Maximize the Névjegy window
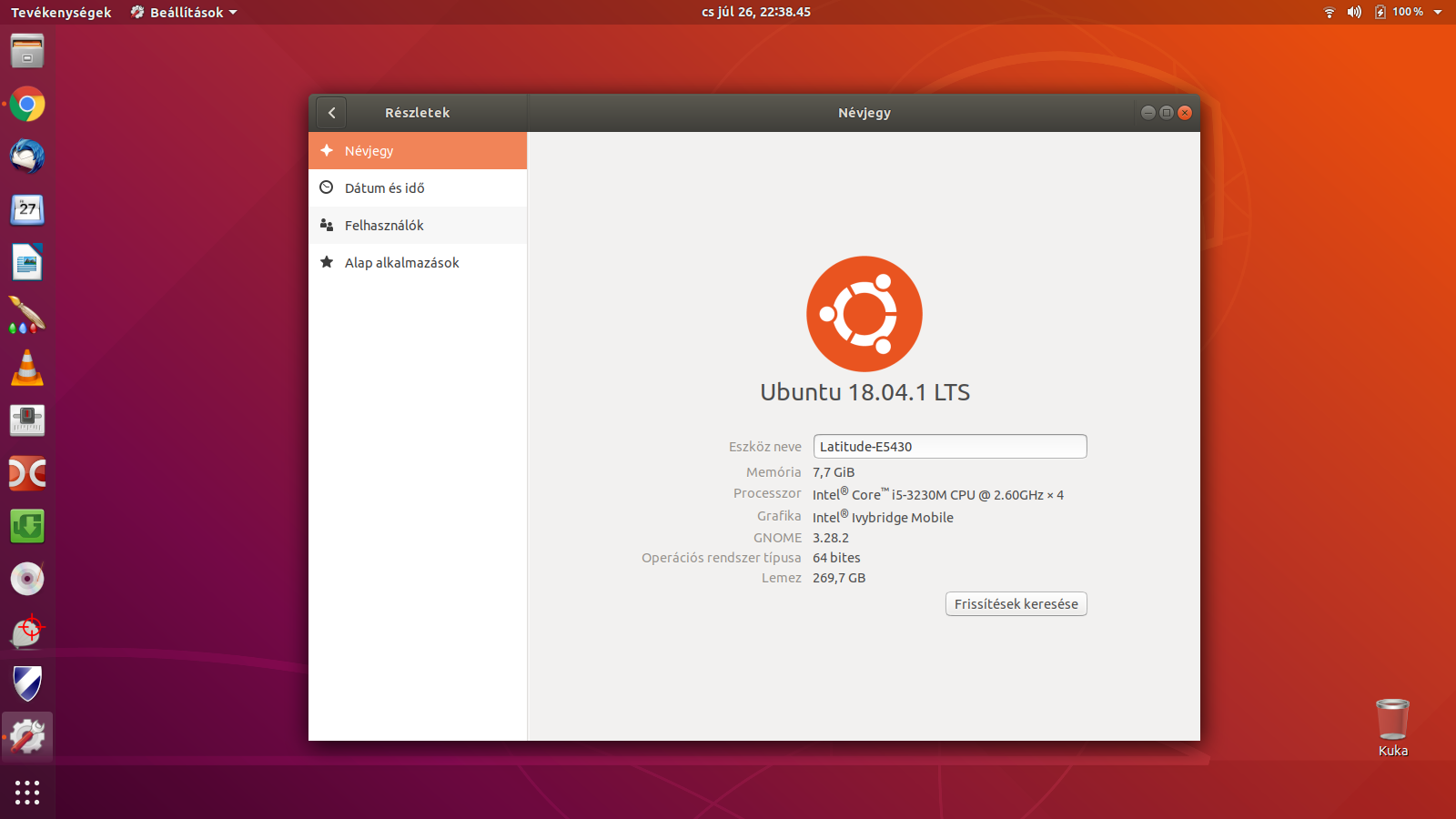Viewport: 1456px width, 819px height. click(1167, 113)
